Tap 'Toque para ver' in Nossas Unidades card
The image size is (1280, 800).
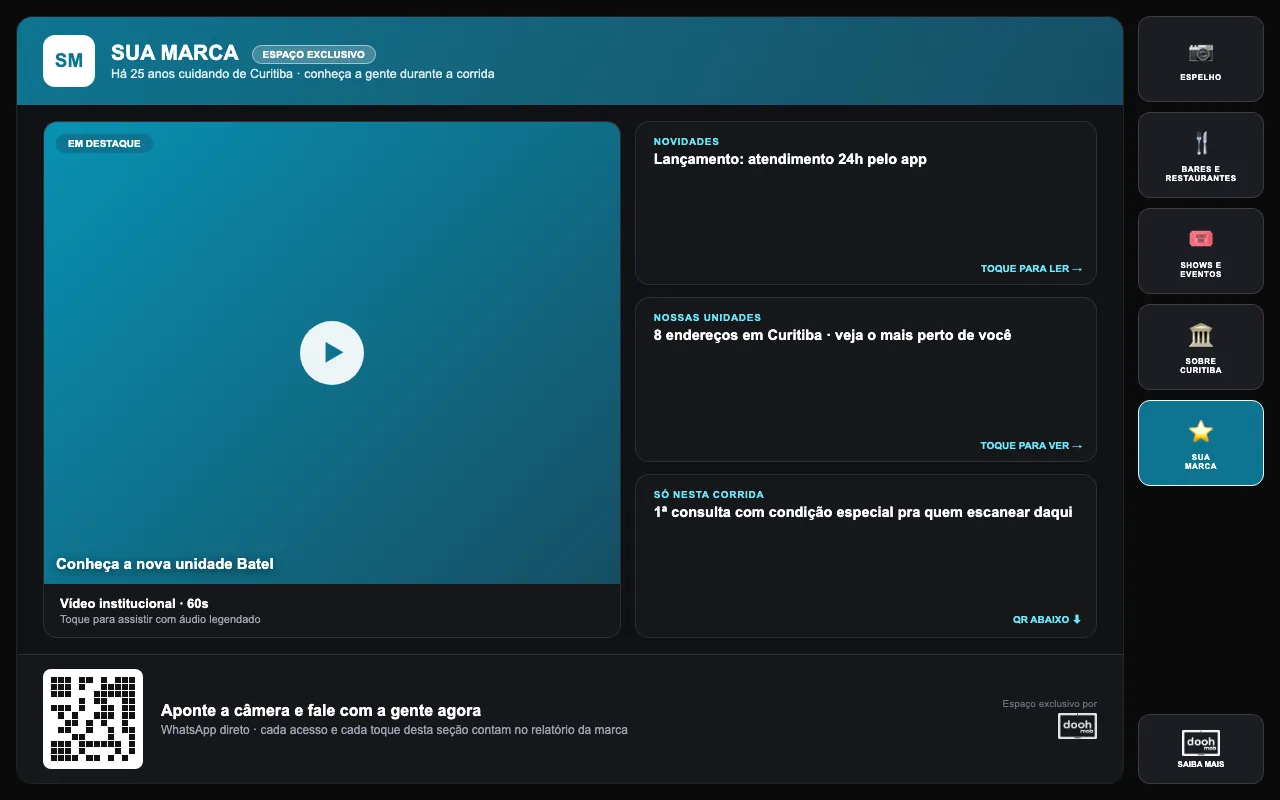(x=1031, y=446)
